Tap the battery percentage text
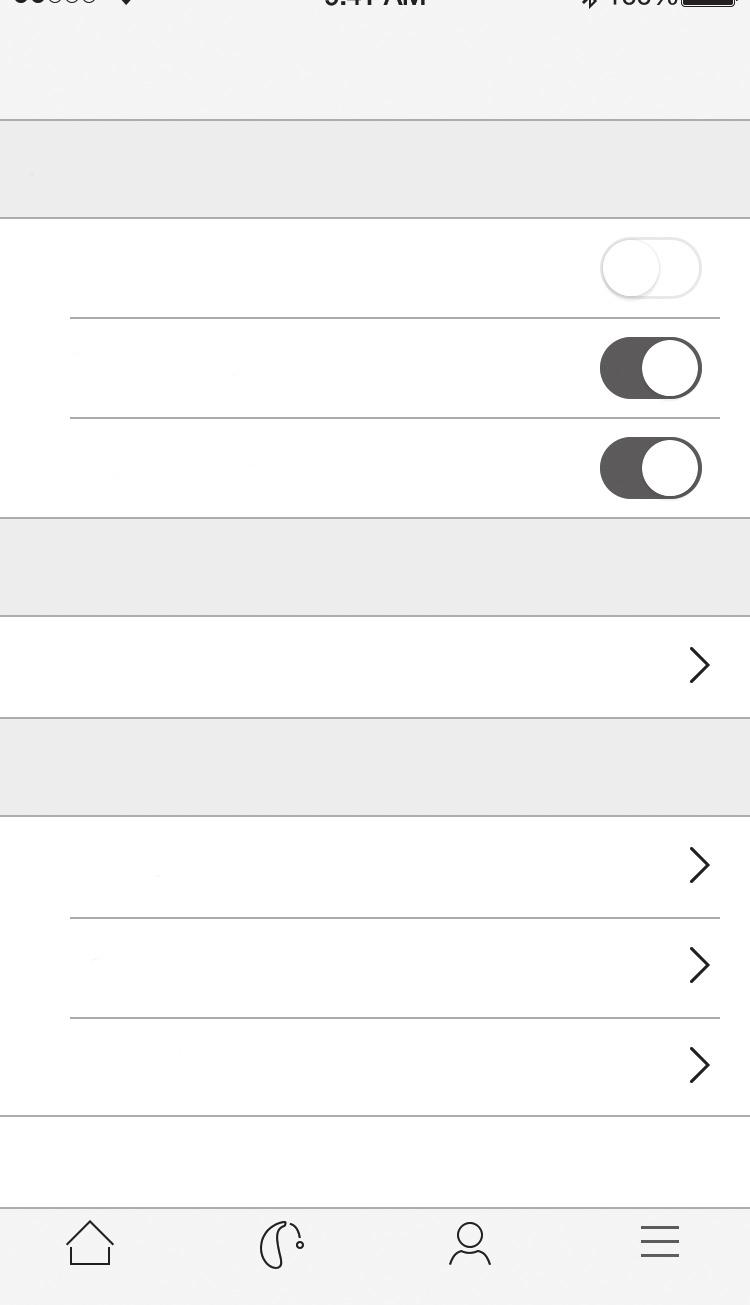 pyautogui.click(x=642, y=3)
